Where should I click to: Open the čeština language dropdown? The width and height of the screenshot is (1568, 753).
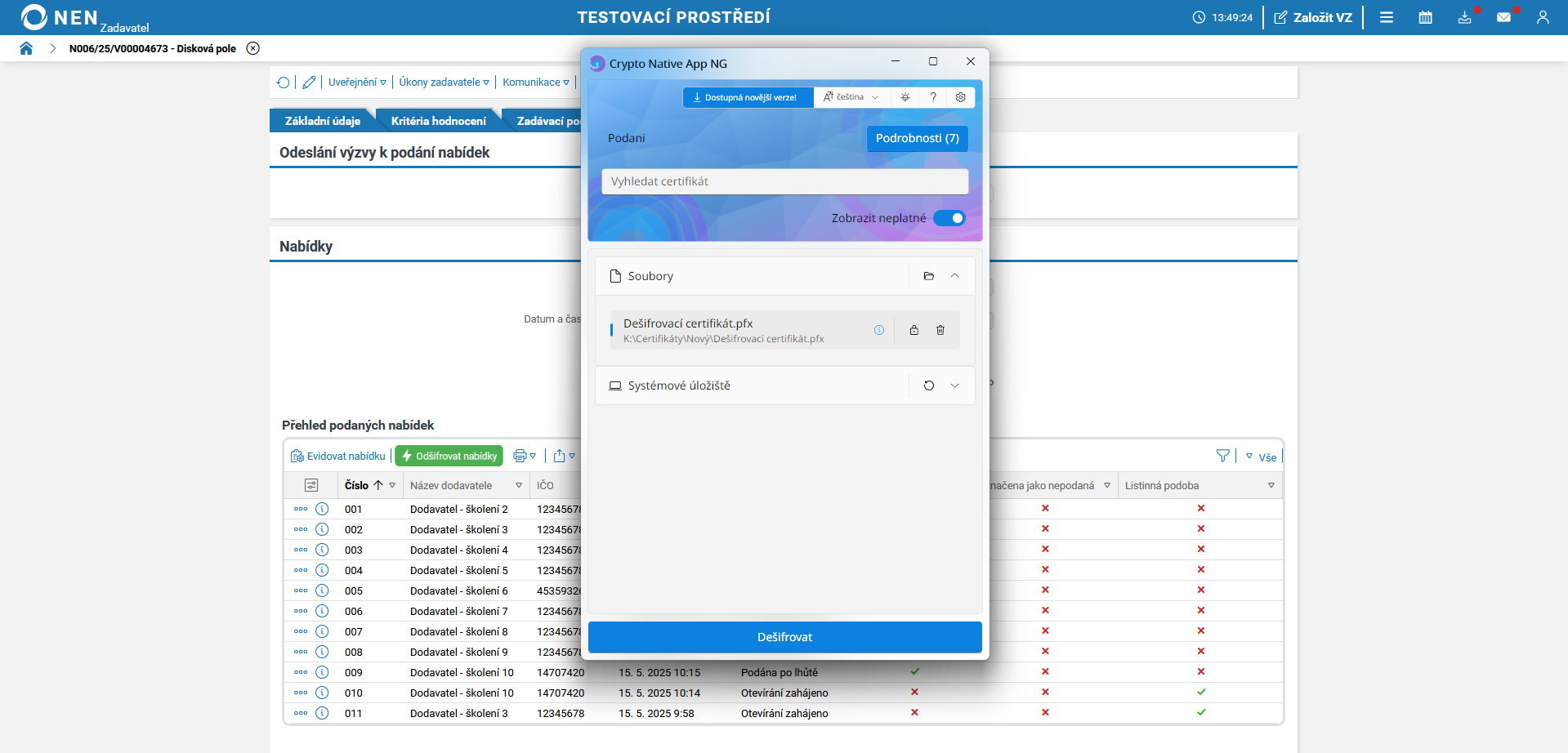pos(851,97)
